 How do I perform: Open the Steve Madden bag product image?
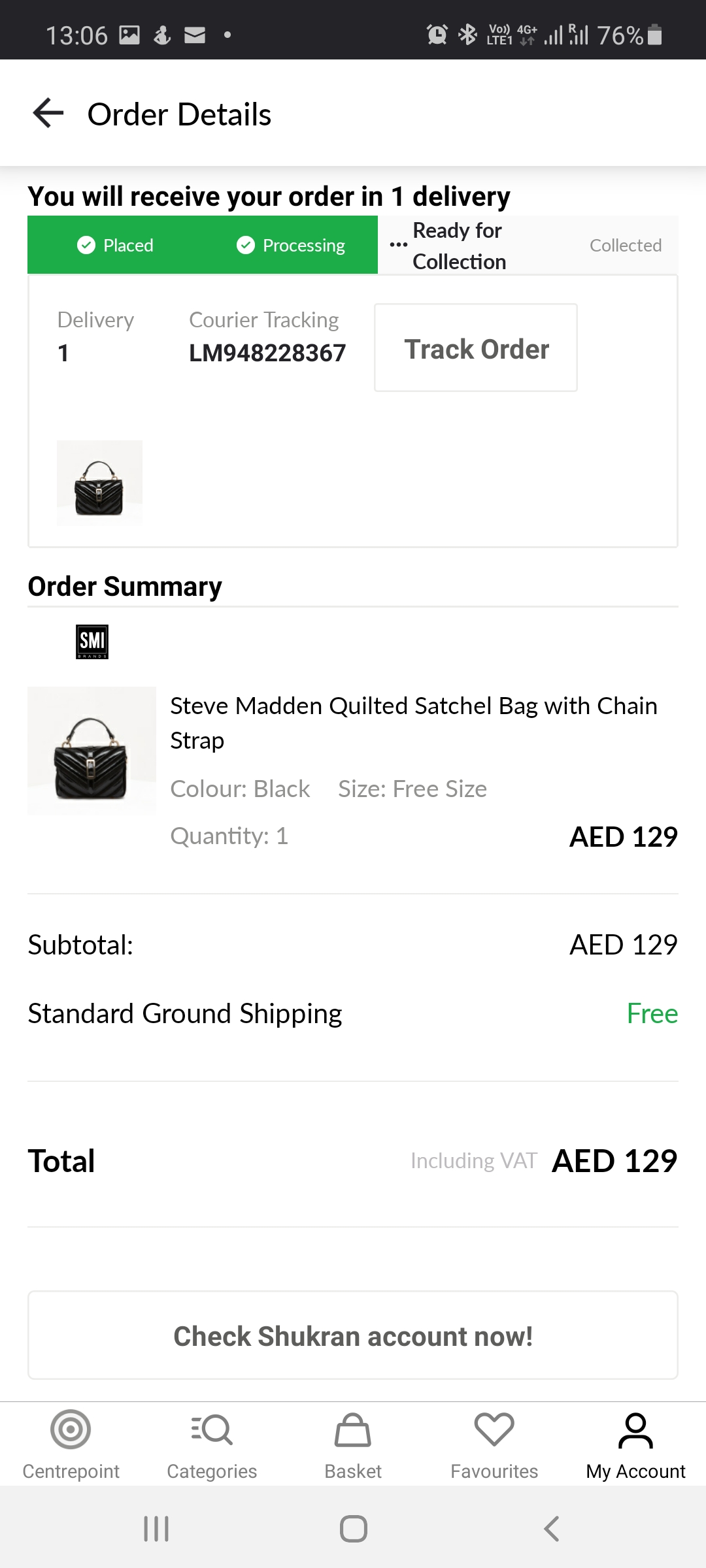[x=92, y=751]
